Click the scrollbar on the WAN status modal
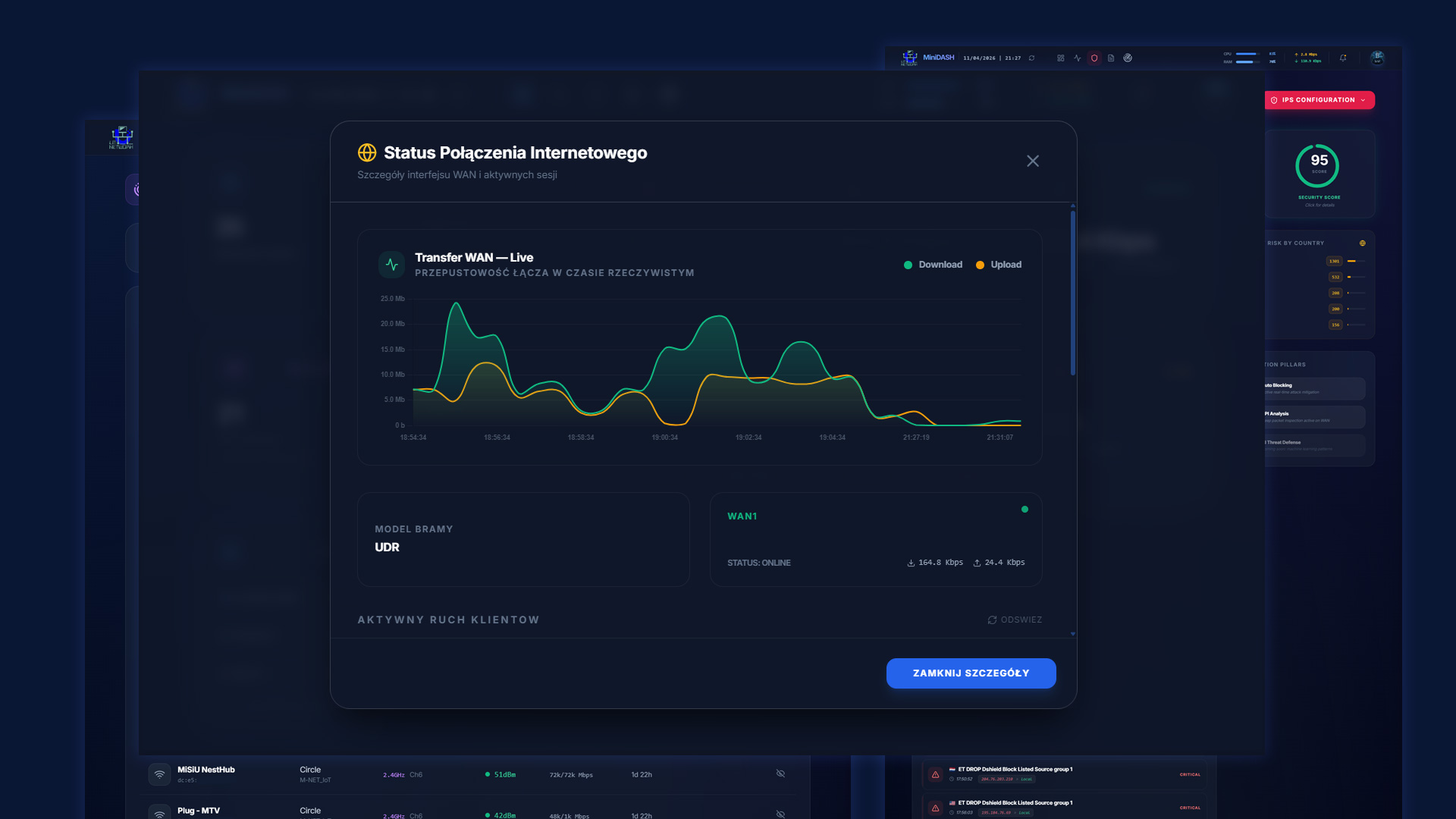1456x819 pixels. coord(1072,288)
